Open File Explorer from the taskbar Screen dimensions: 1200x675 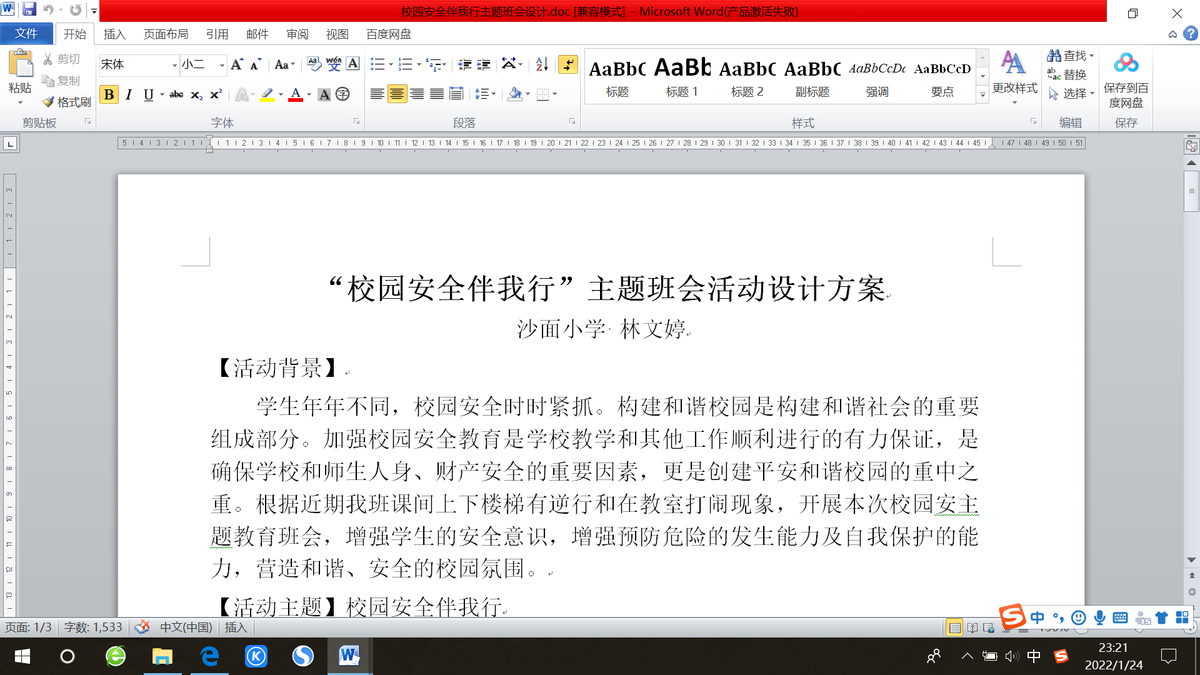[161, 657]
